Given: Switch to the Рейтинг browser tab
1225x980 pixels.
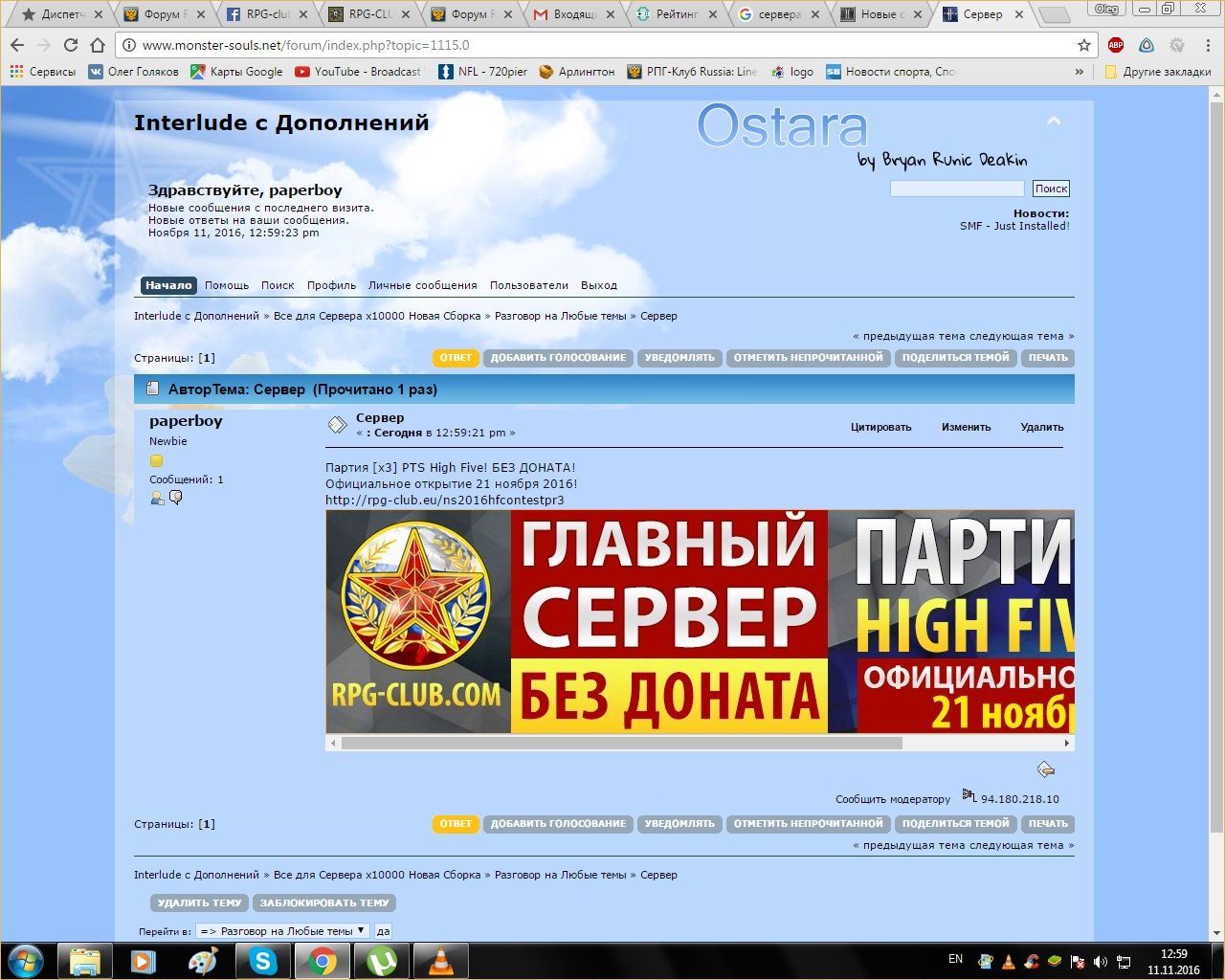Looking at the screenshot, I should click(678, 14).
